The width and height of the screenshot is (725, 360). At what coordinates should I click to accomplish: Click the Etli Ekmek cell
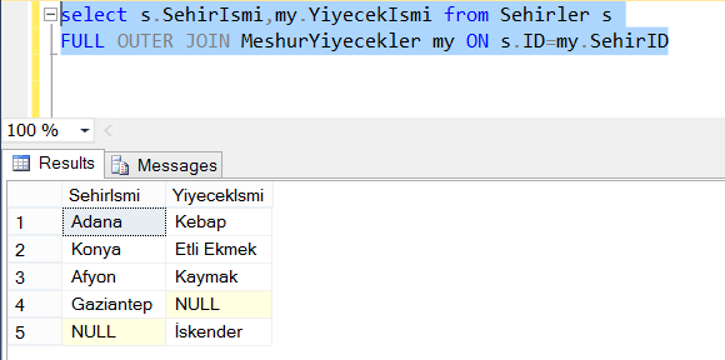tap(219, 250)
